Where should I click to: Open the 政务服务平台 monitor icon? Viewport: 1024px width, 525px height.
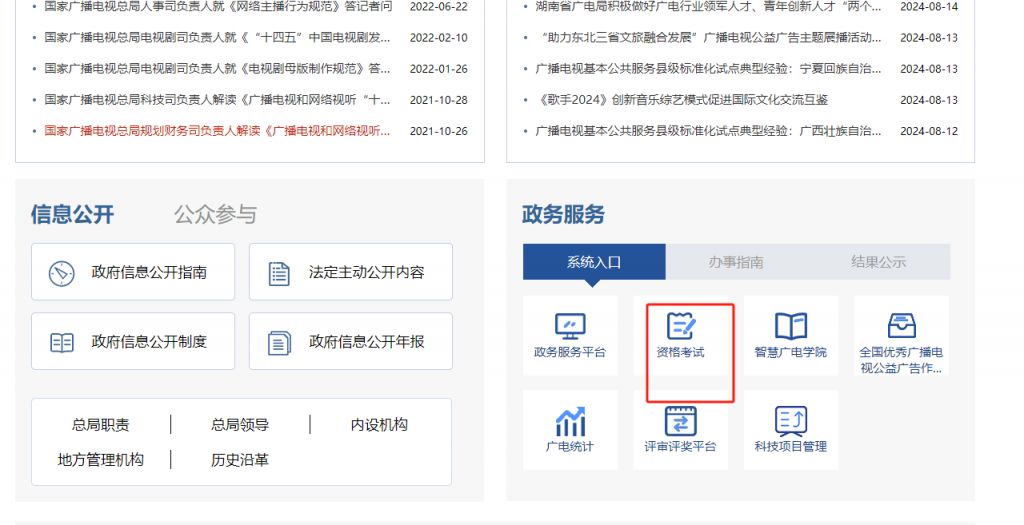coord(570,326)
